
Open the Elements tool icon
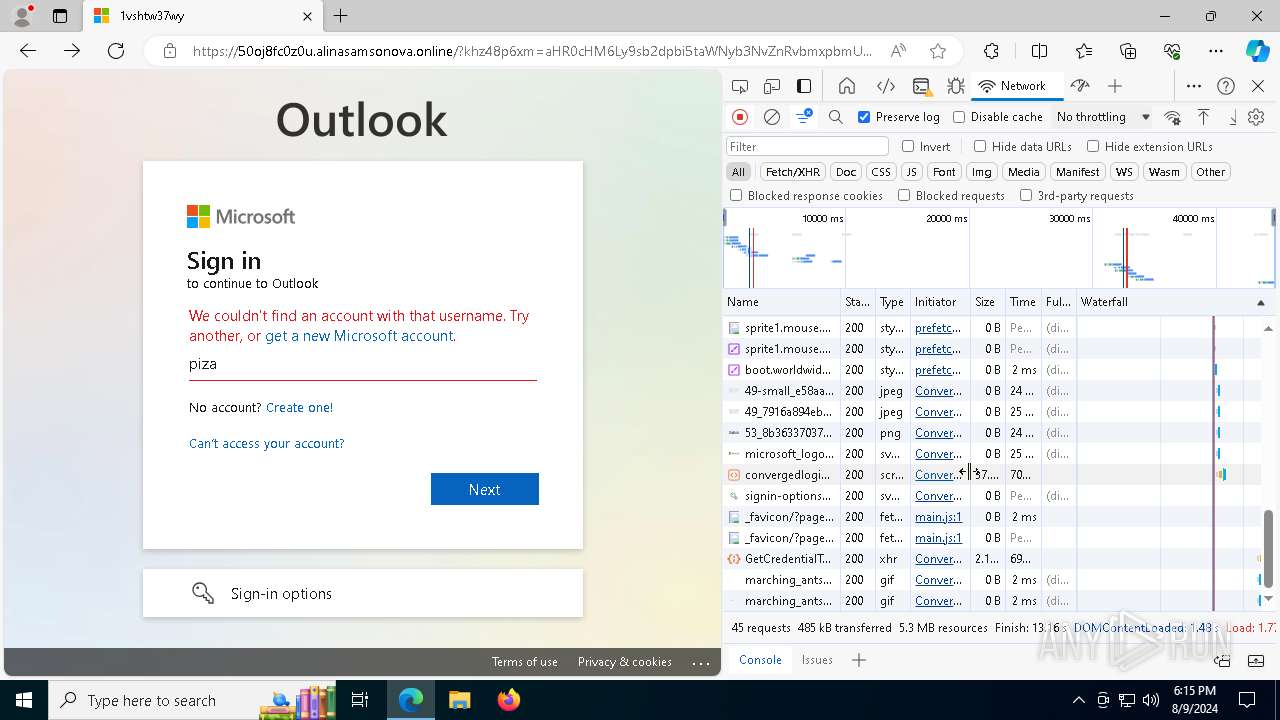(885, 86)
